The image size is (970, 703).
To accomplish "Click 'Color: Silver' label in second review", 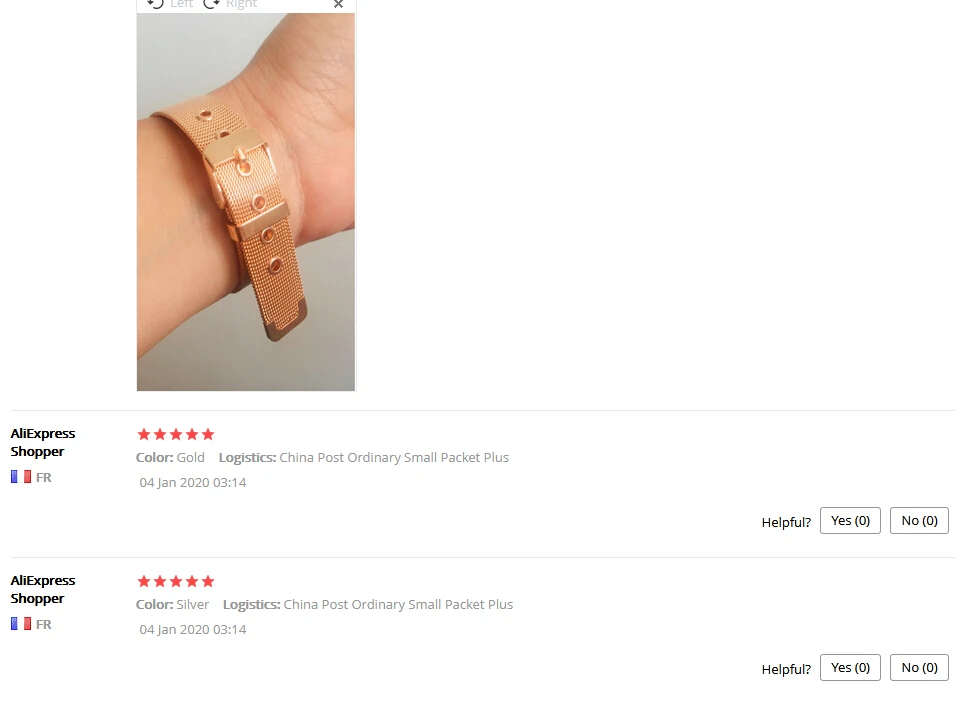I will pyautogui.click(x=173, y=604).
